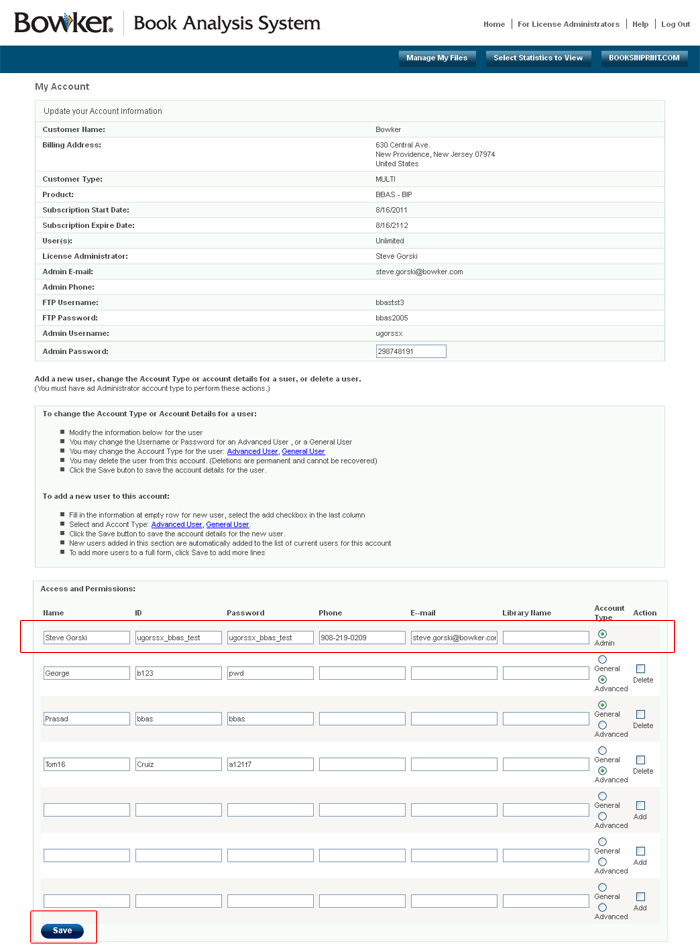Click Name field containing Steve Gorski
The height and width of the screenshot is (948, 700).
tap(86, 637)
